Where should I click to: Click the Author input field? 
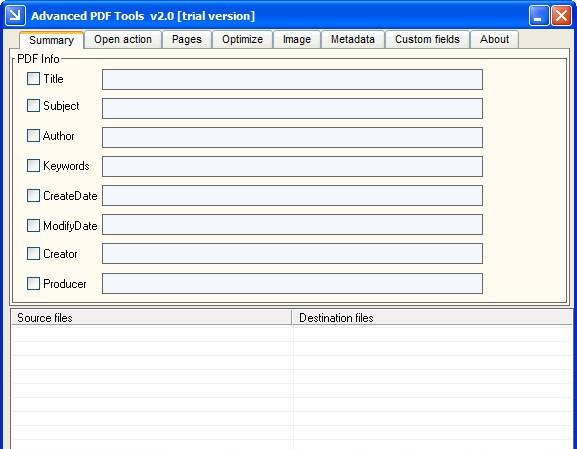point(293,137)
